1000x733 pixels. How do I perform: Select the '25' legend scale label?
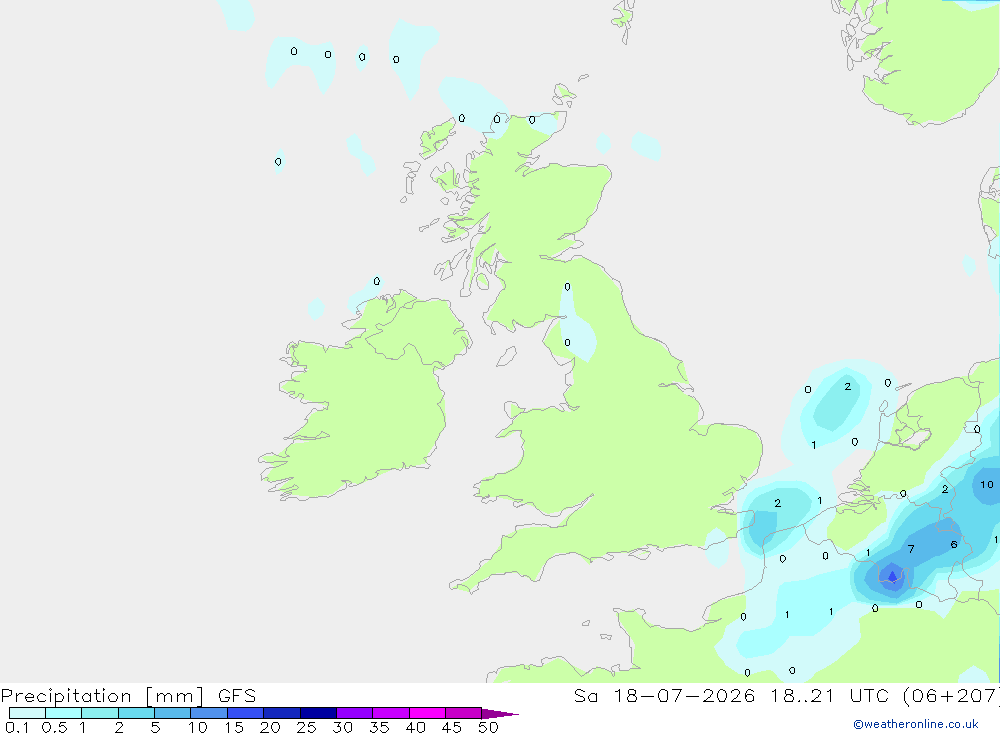tap(306, 727)
